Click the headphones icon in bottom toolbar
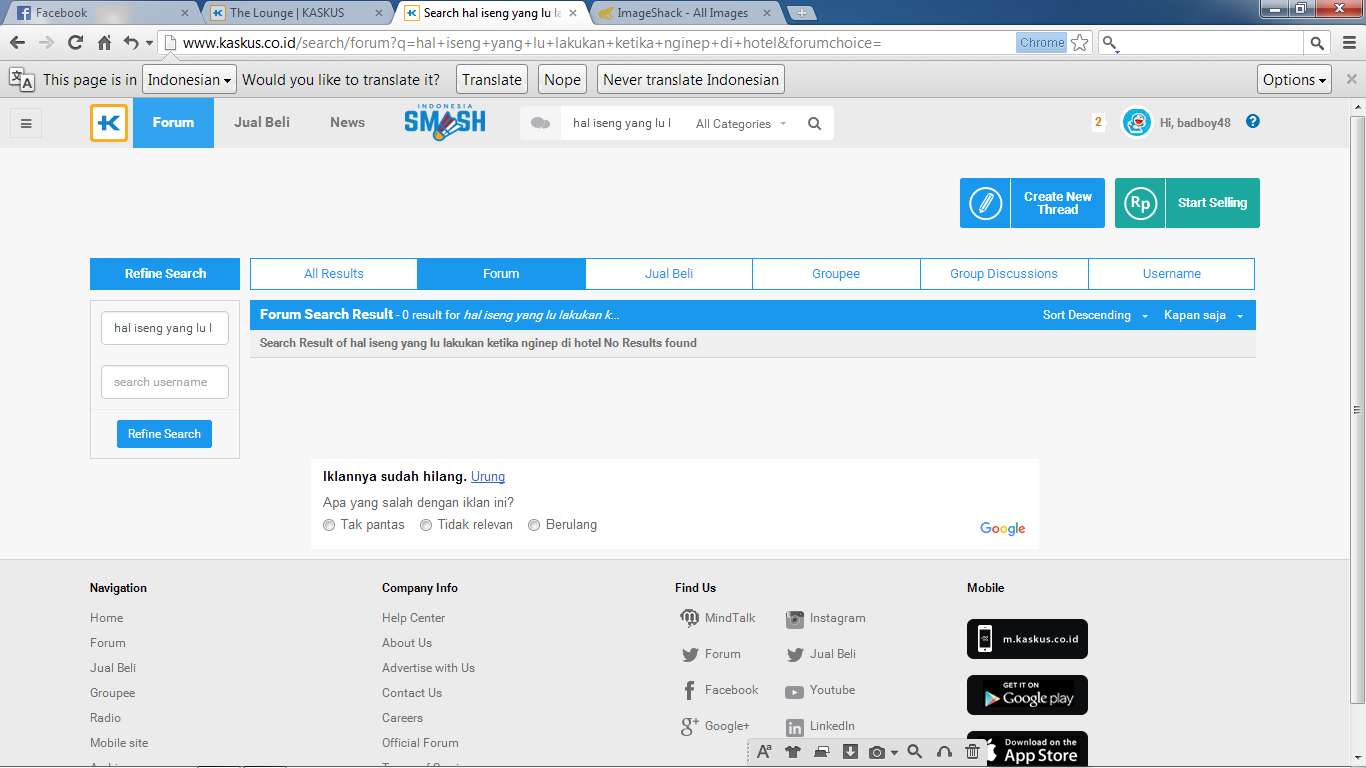Image resolution: width=1366 pixels, height=768 pixels. [944, 752]
